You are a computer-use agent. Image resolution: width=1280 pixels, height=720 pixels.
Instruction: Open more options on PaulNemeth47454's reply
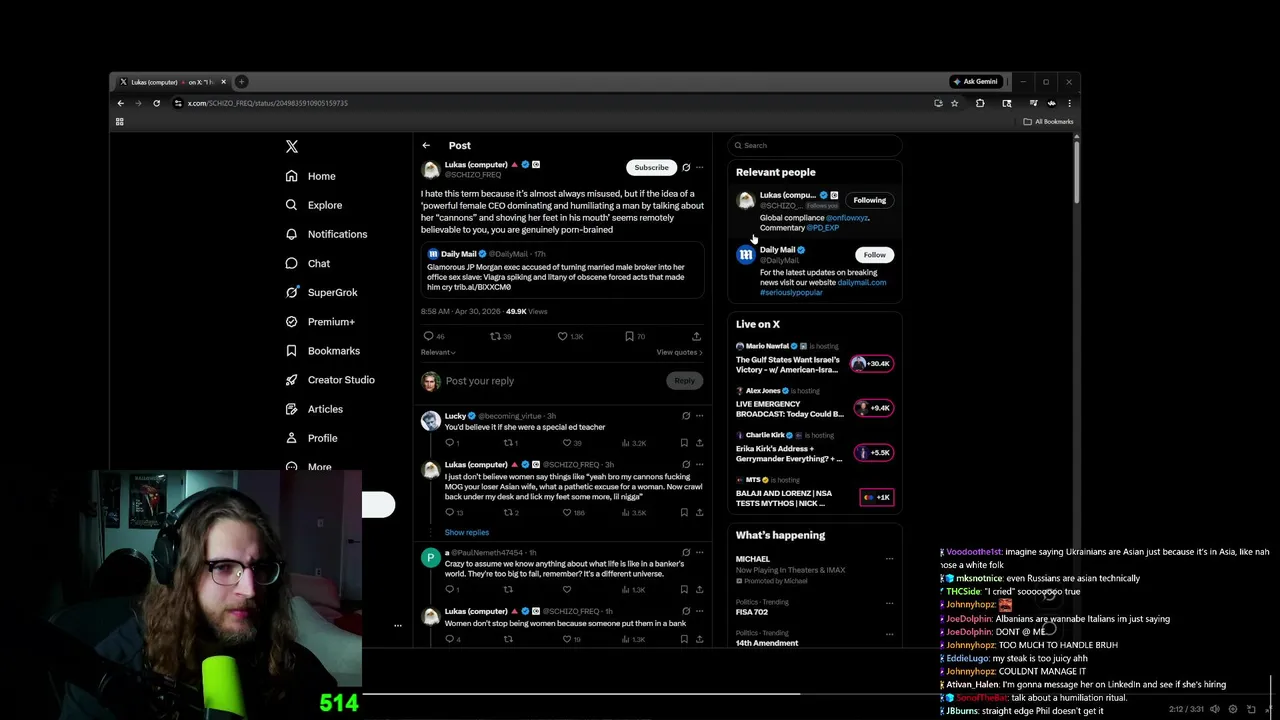[x=699, y=552]
